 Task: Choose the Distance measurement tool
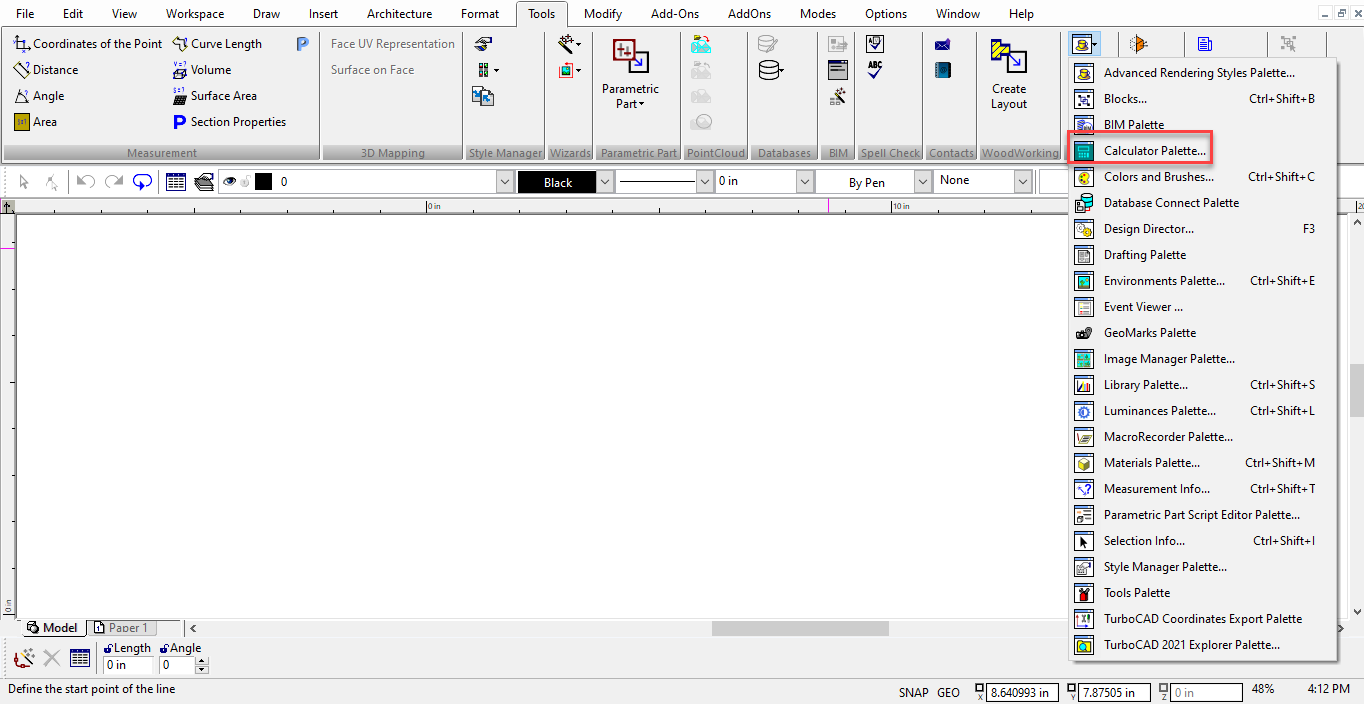(46, 70)
